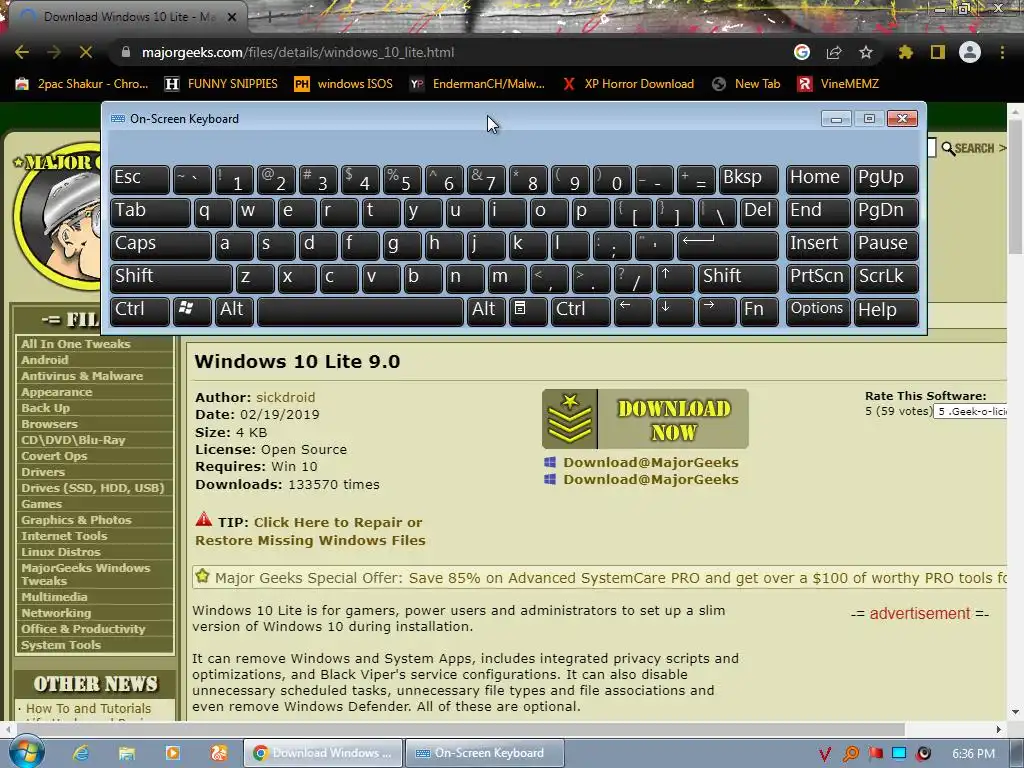Click the left arrow key
Viewport: 1024px width, 768px height.
click(633, 310)
